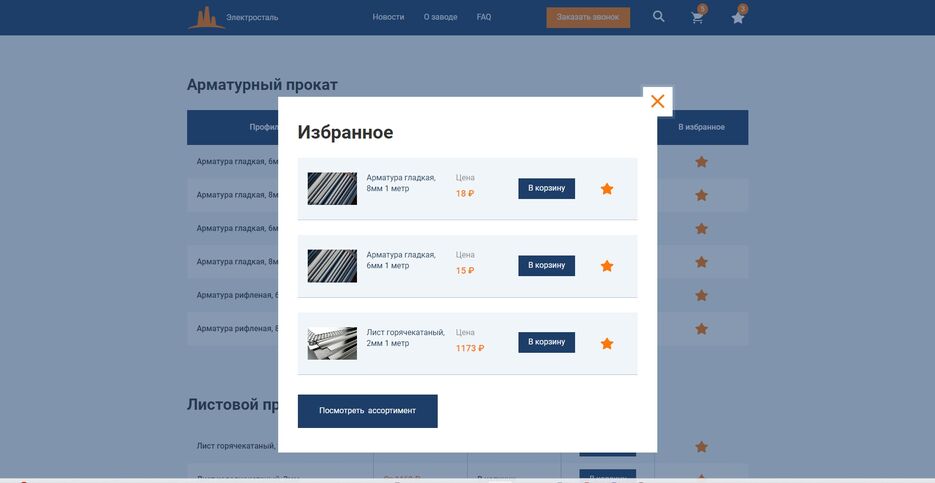Viewport: 935px width, 483px height.
Task: Add Лист горячекатаный 2мм to cart
Action: [546, 342]
